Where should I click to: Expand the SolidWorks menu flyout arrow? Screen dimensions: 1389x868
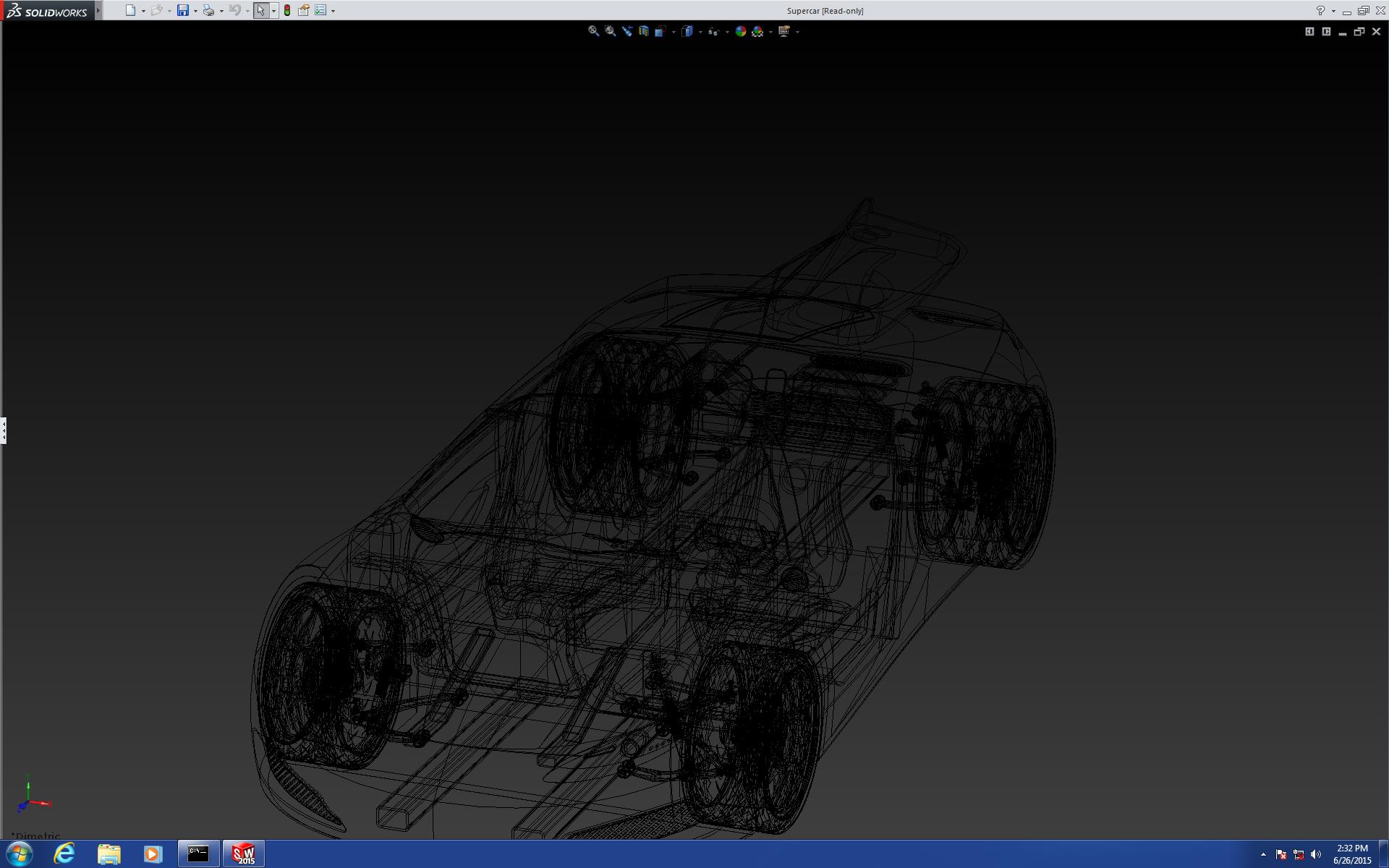click(x=98, y=10)
